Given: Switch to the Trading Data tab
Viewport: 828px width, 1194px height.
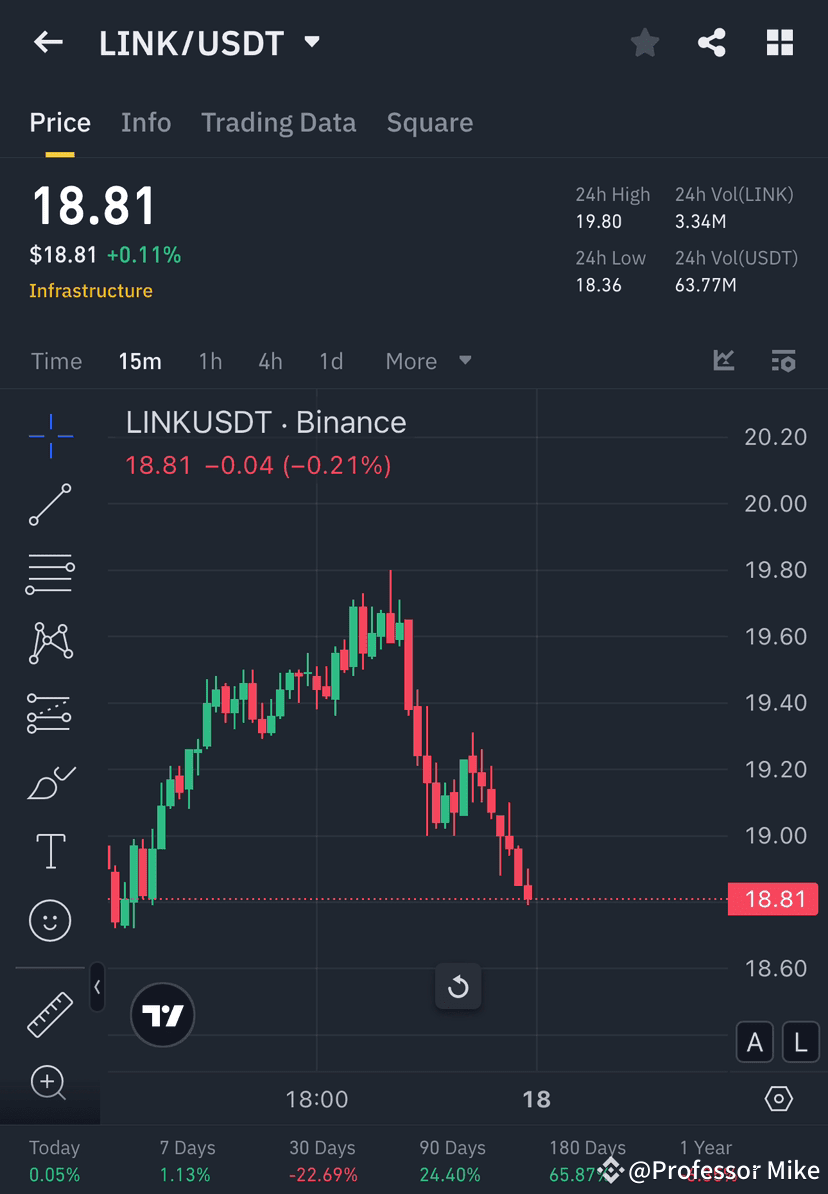Looking at the screenshot, I should point(279,122).
